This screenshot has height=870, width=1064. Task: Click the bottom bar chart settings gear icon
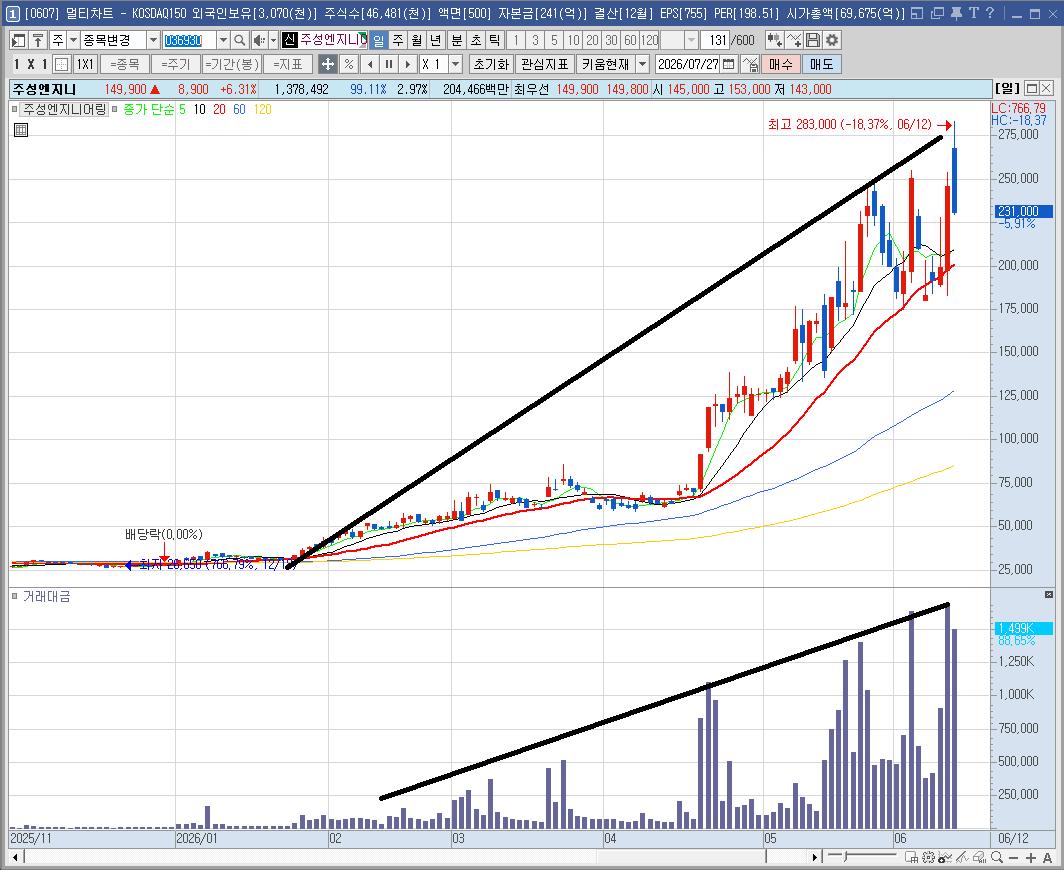coord(928,857)
